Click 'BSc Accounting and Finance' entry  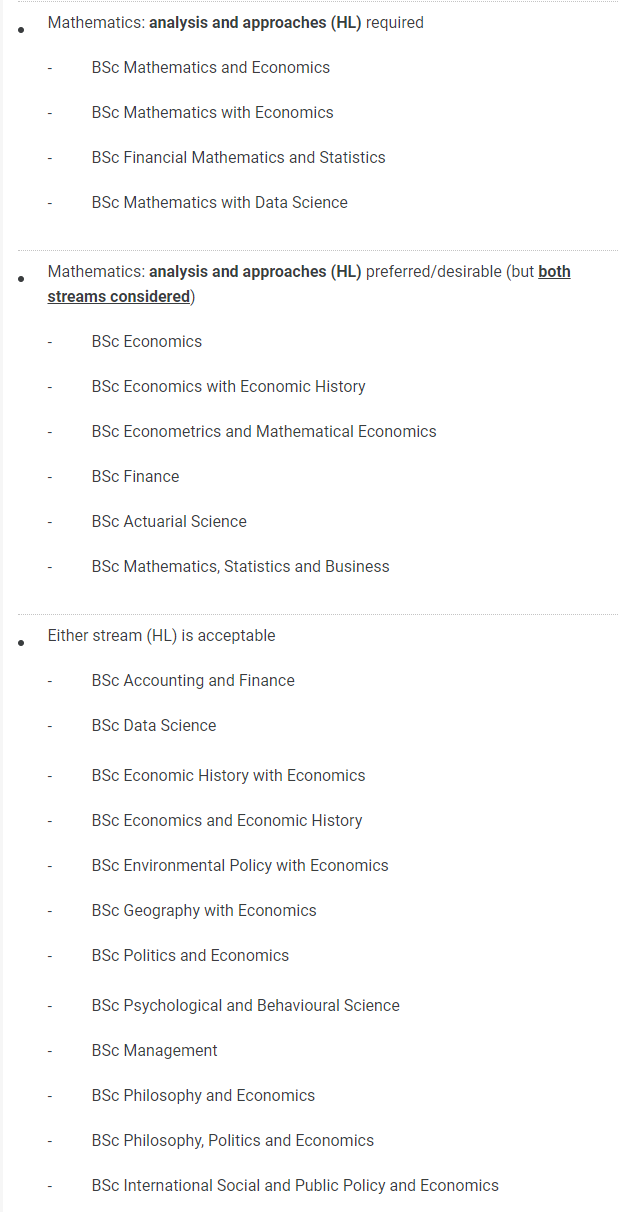193,681
